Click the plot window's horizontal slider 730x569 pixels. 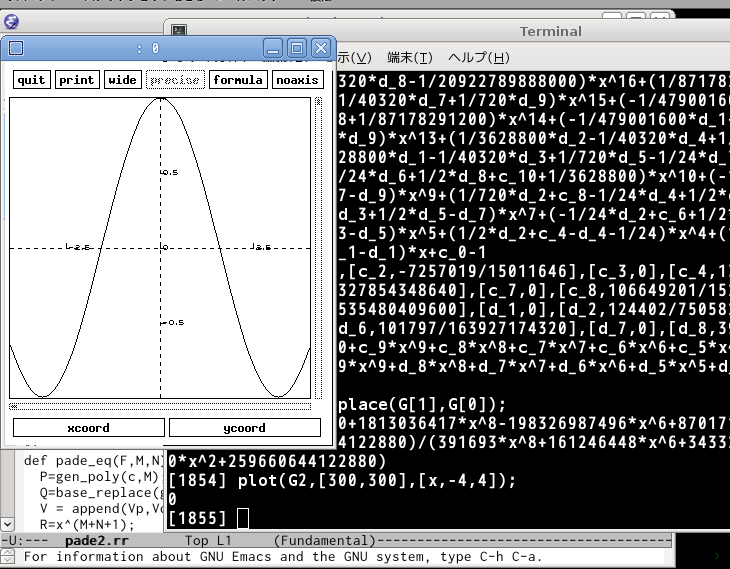[160, 406]
